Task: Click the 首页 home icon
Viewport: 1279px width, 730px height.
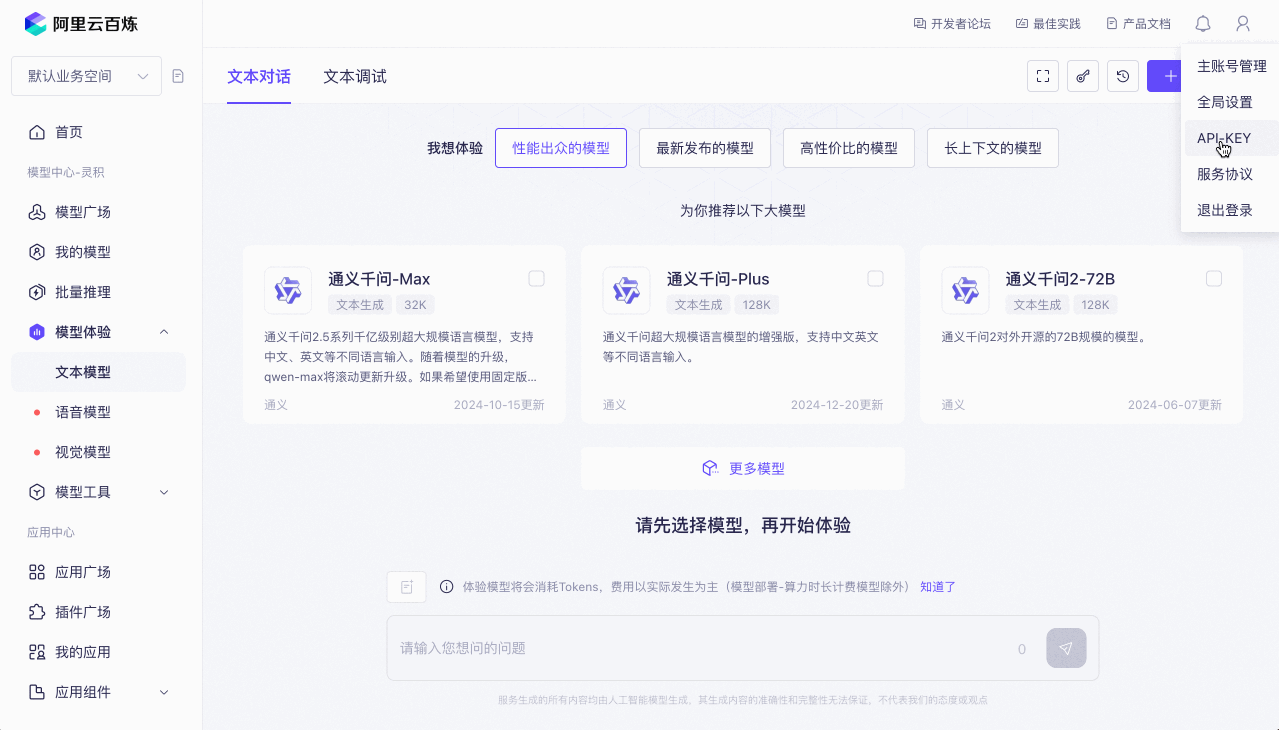Action: click(37, 132)
